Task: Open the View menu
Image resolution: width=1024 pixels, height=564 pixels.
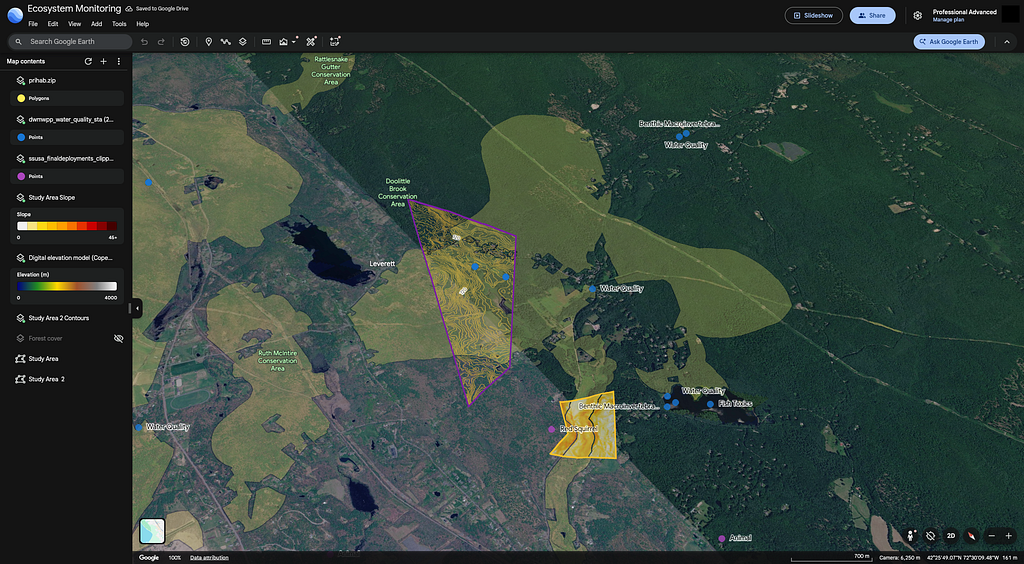Action: click(x=74, y=24)
